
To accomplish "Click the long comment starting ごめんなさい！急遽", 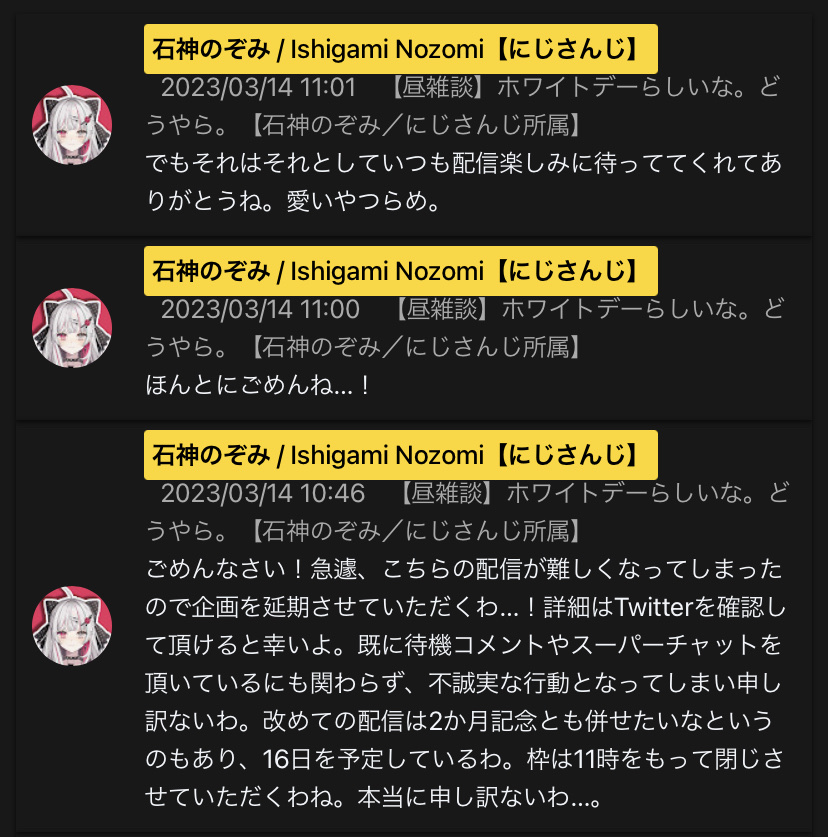I will (465, 683).
